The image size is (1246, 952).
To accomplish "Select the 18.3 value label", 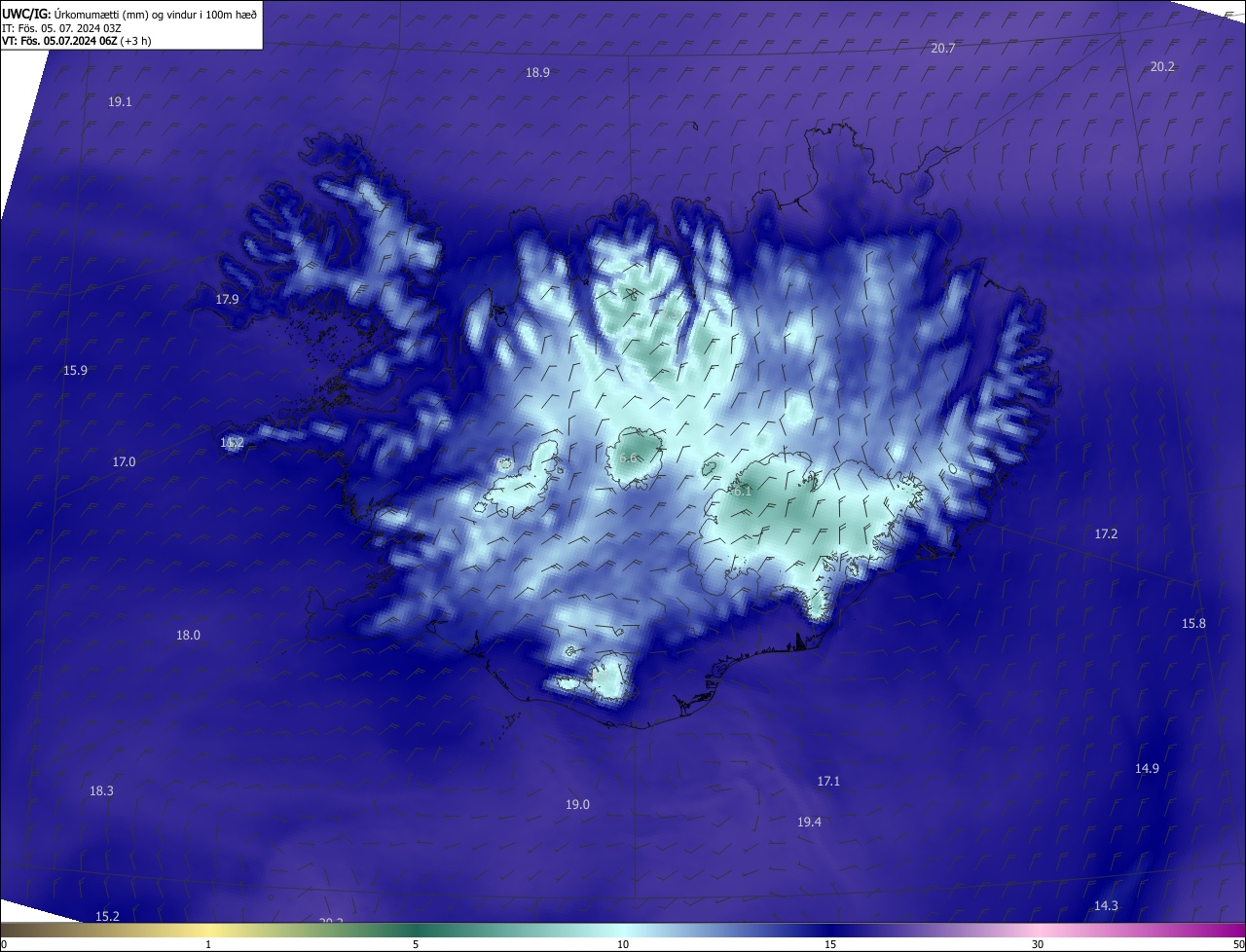I will (x=101, y=790).
